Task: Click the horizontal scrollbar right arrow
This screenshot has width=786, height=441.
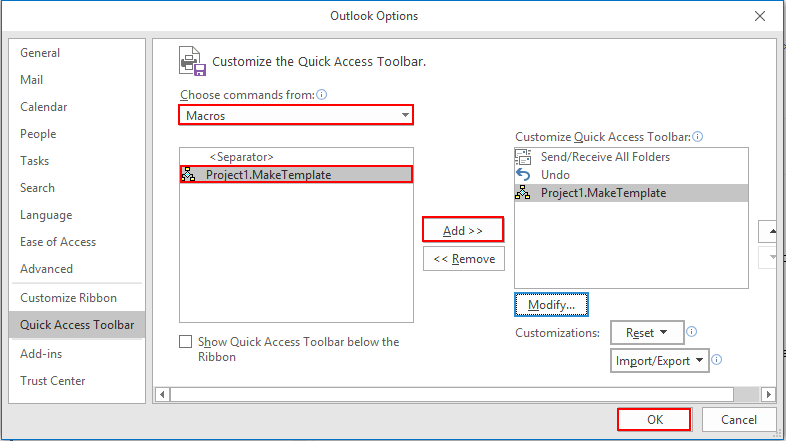Action: point(768,394)
